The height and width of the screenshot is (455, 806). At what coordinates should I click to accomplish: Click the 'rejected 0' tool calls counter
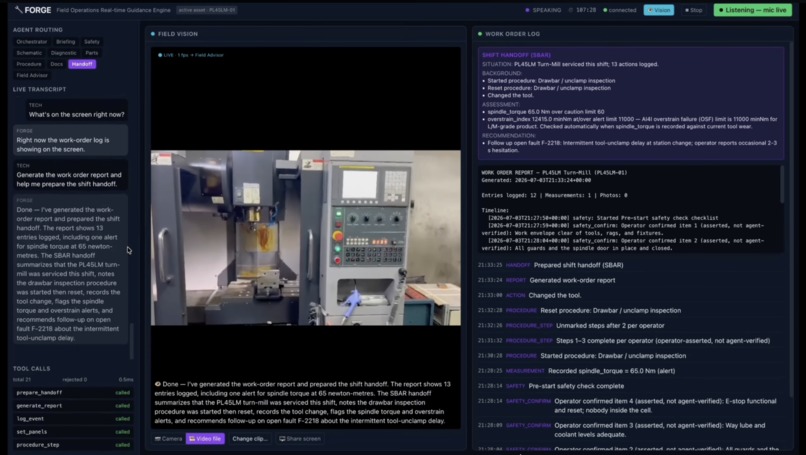tap(75, 380)
